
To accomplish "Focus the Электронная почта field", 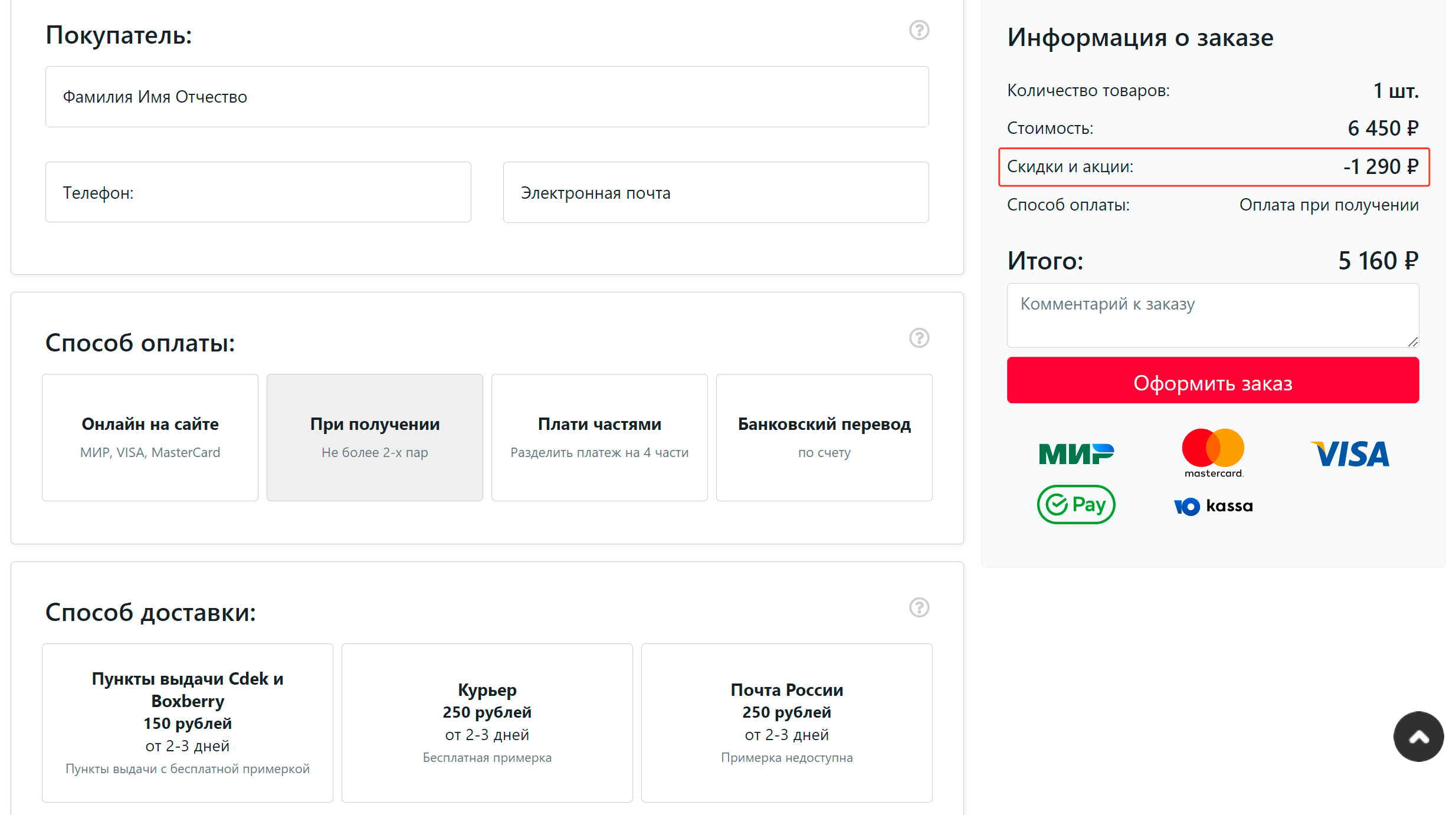I will (716, 192).
